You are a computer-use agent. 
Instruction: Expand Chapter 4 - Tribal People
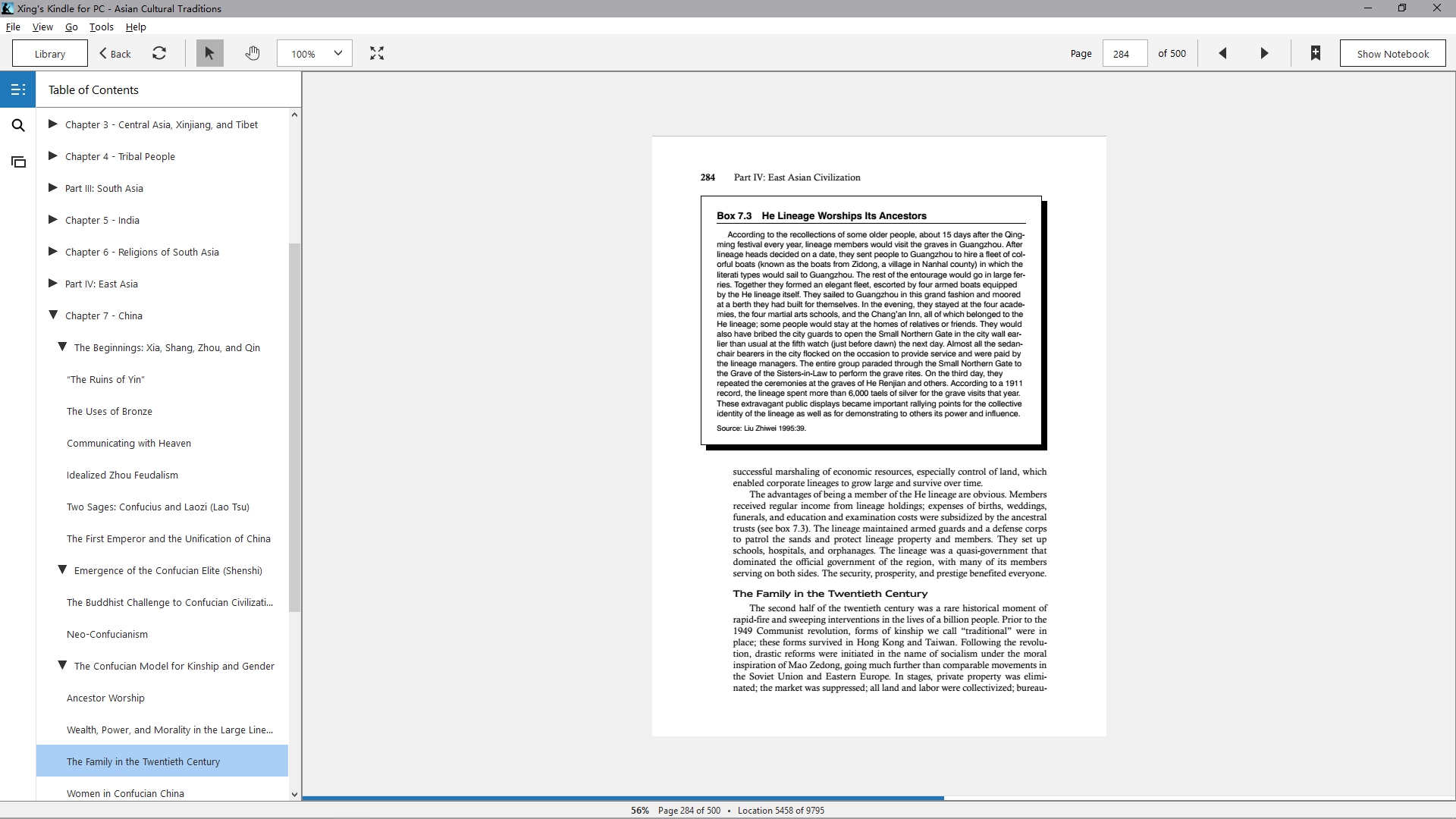pyautogui.click(x=53, y=155)
